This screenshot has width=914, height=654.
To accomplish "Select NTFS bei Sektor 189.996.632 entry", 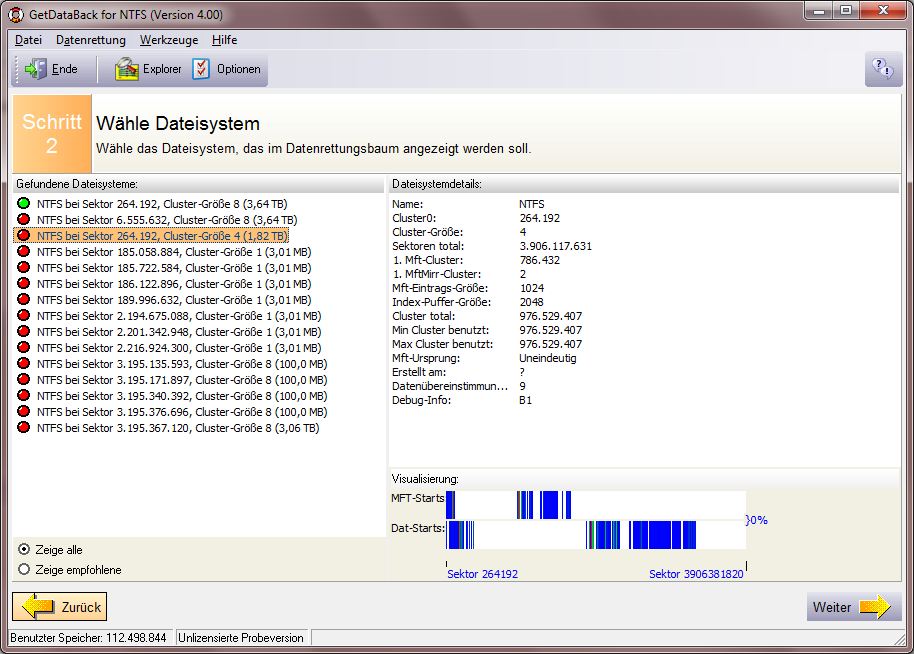I will point(174,300).
